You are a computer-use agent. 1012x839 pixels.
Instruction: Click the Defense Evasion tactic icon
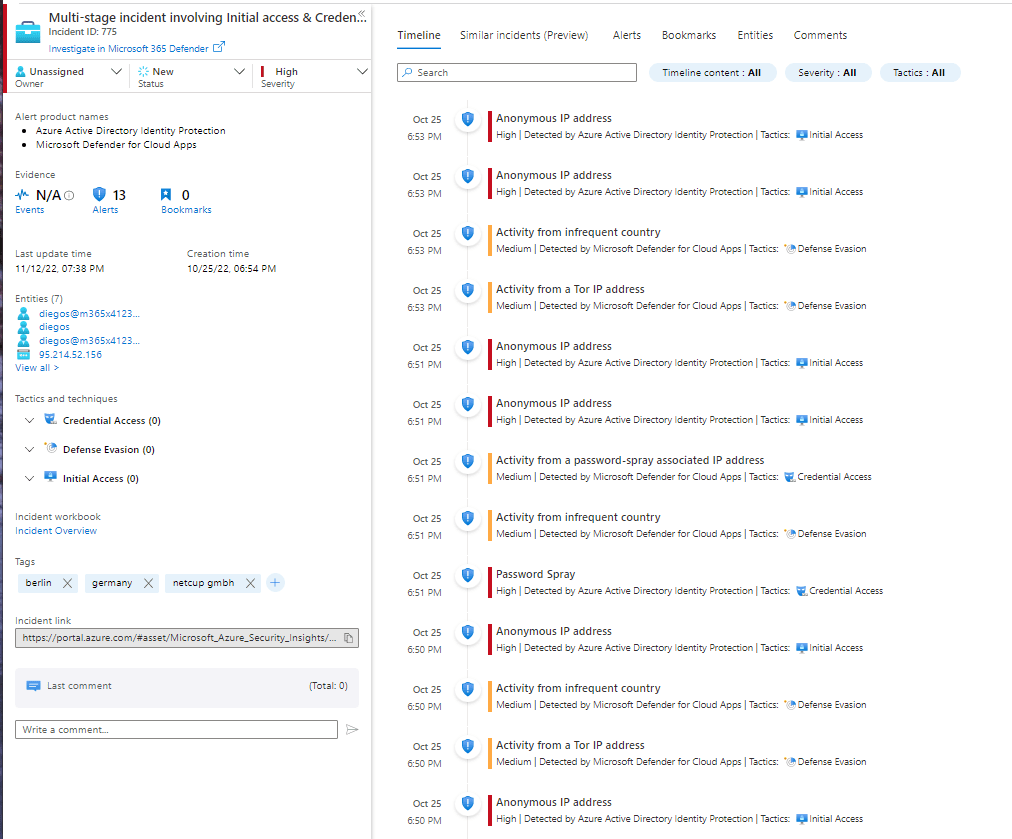click(x=51, y=449)
